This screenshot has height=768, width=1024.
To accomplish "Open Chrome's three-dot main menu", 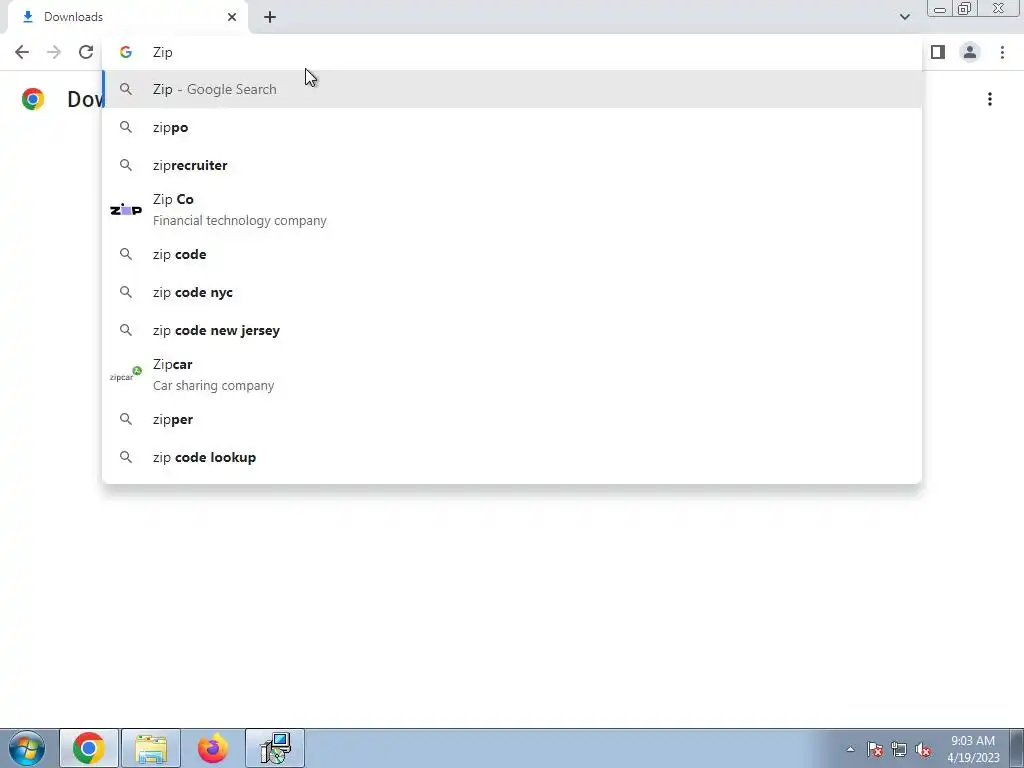I will point(1002,52).
